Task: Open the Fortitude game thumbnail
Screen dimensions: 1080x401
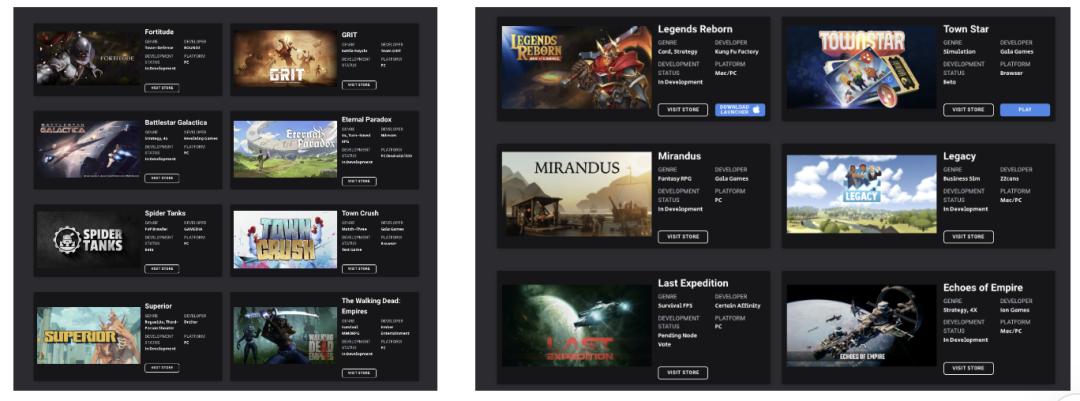Action: click(x=88, y=58)
